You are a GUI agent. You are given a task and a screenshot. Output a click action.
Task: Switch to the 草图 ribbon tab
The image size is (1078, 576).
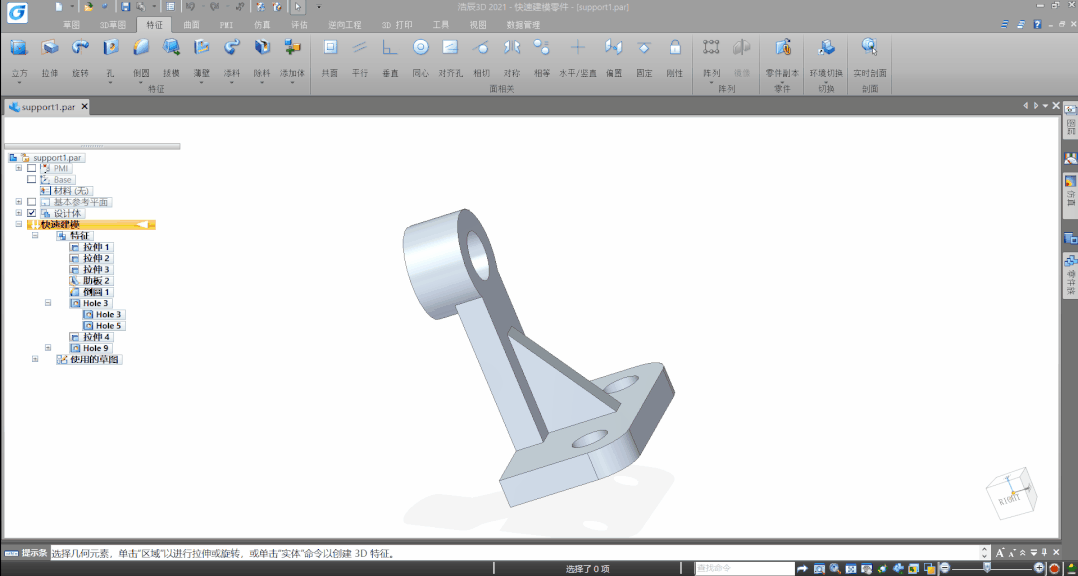(x=72, y=25)
